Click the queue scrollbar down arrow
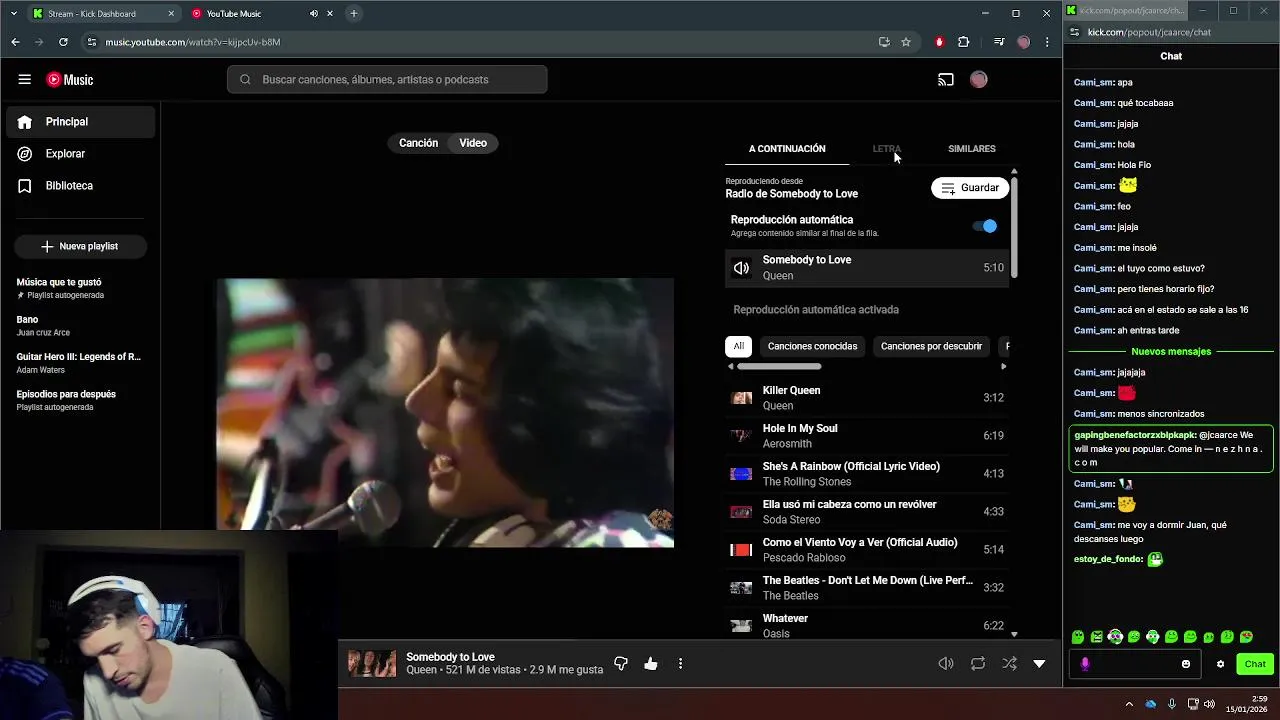Screen dimensions: 1280x720 tap(1014, 634)
